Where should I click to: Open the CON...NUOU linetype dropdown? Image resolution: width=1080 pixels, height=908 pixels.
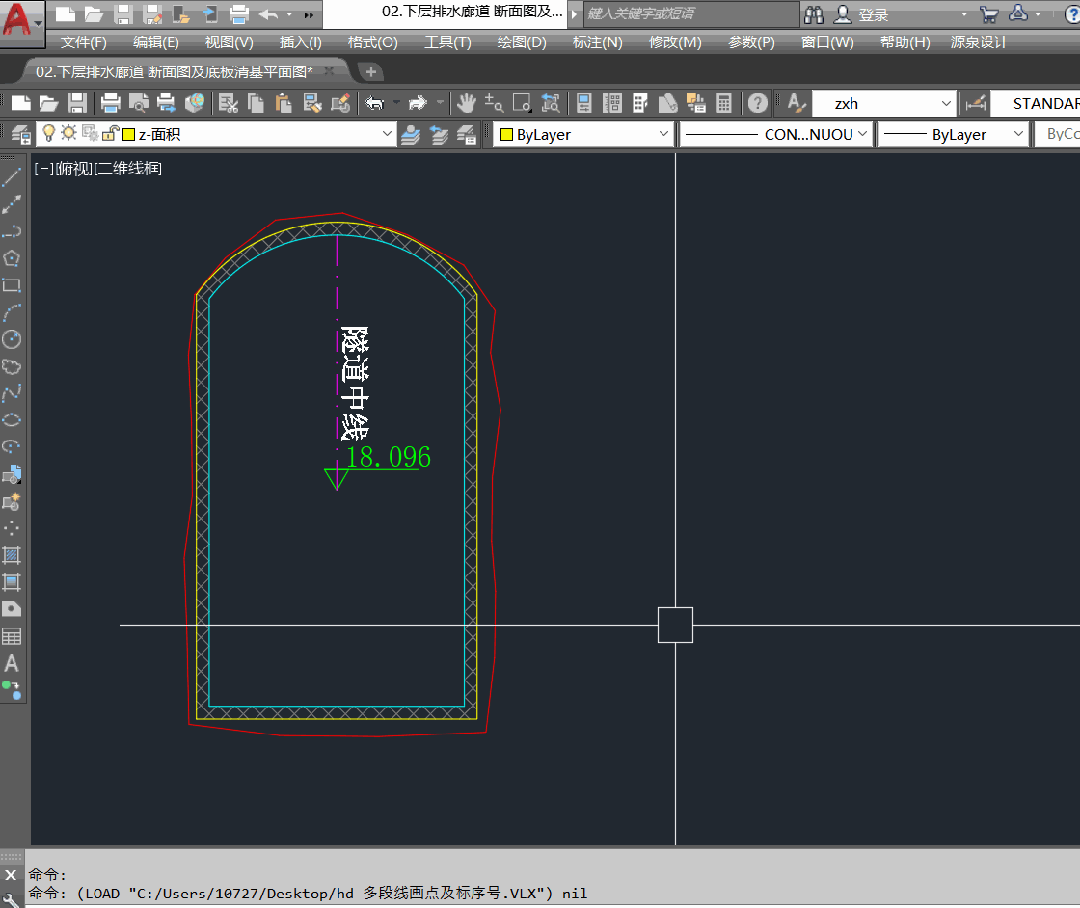click(x=862, y=134)
